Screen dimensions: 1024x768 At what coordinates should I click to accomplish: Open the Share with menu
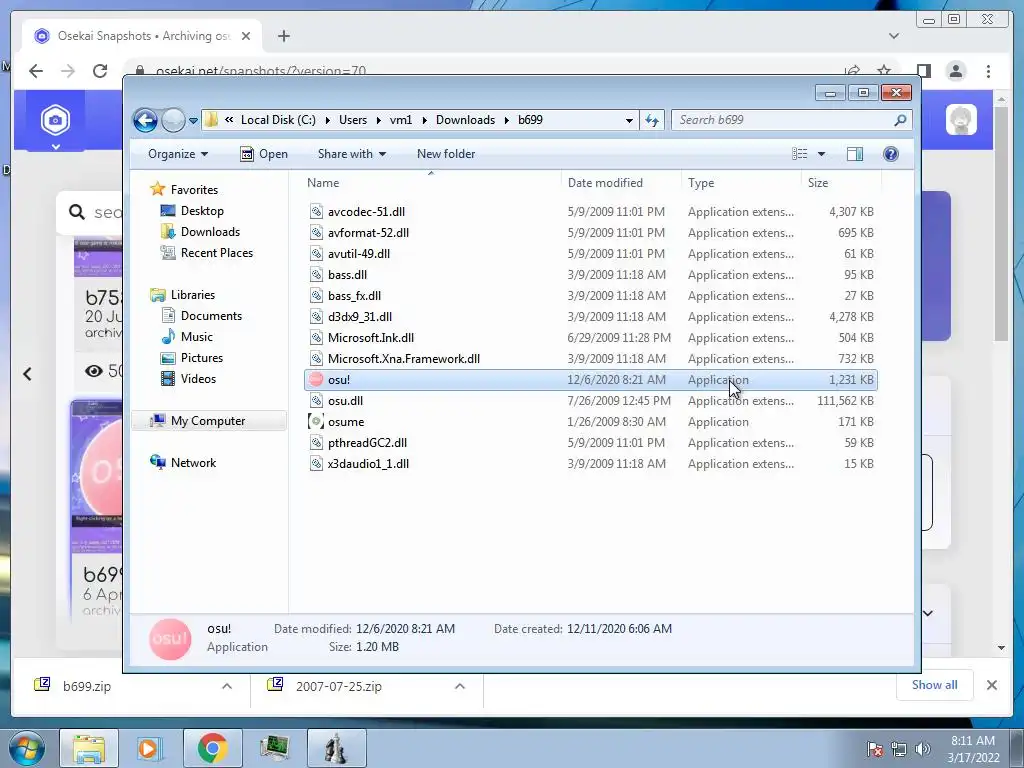[351, 154]
